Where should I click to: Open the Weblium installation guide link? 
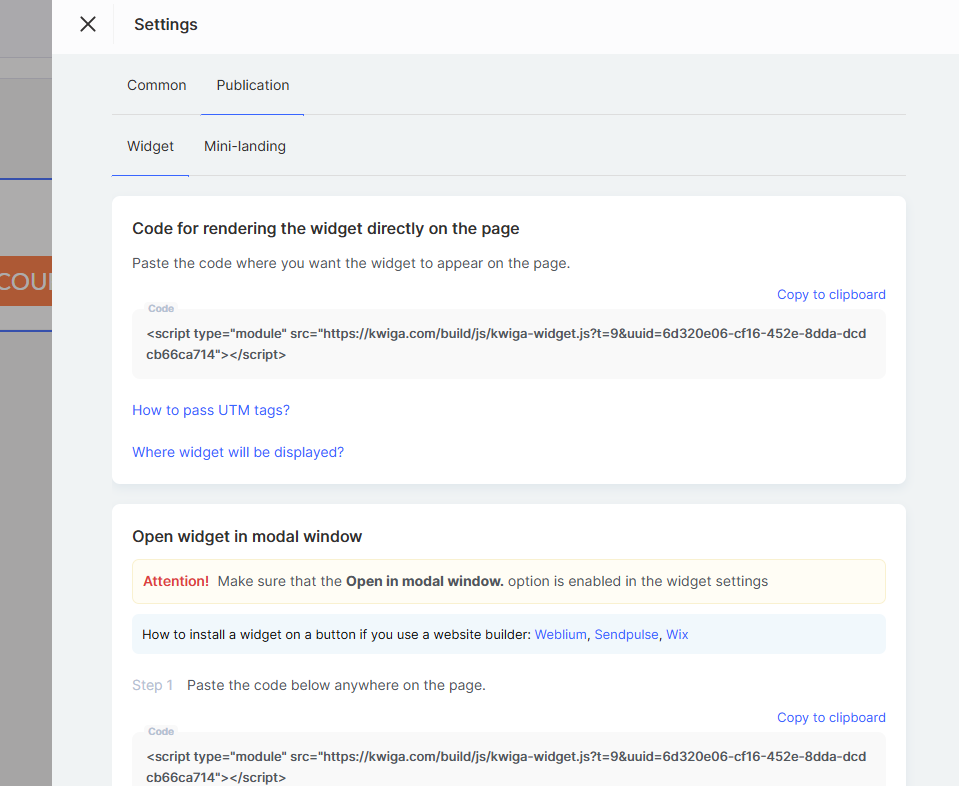pyautogui.click(x=561, y=634)
